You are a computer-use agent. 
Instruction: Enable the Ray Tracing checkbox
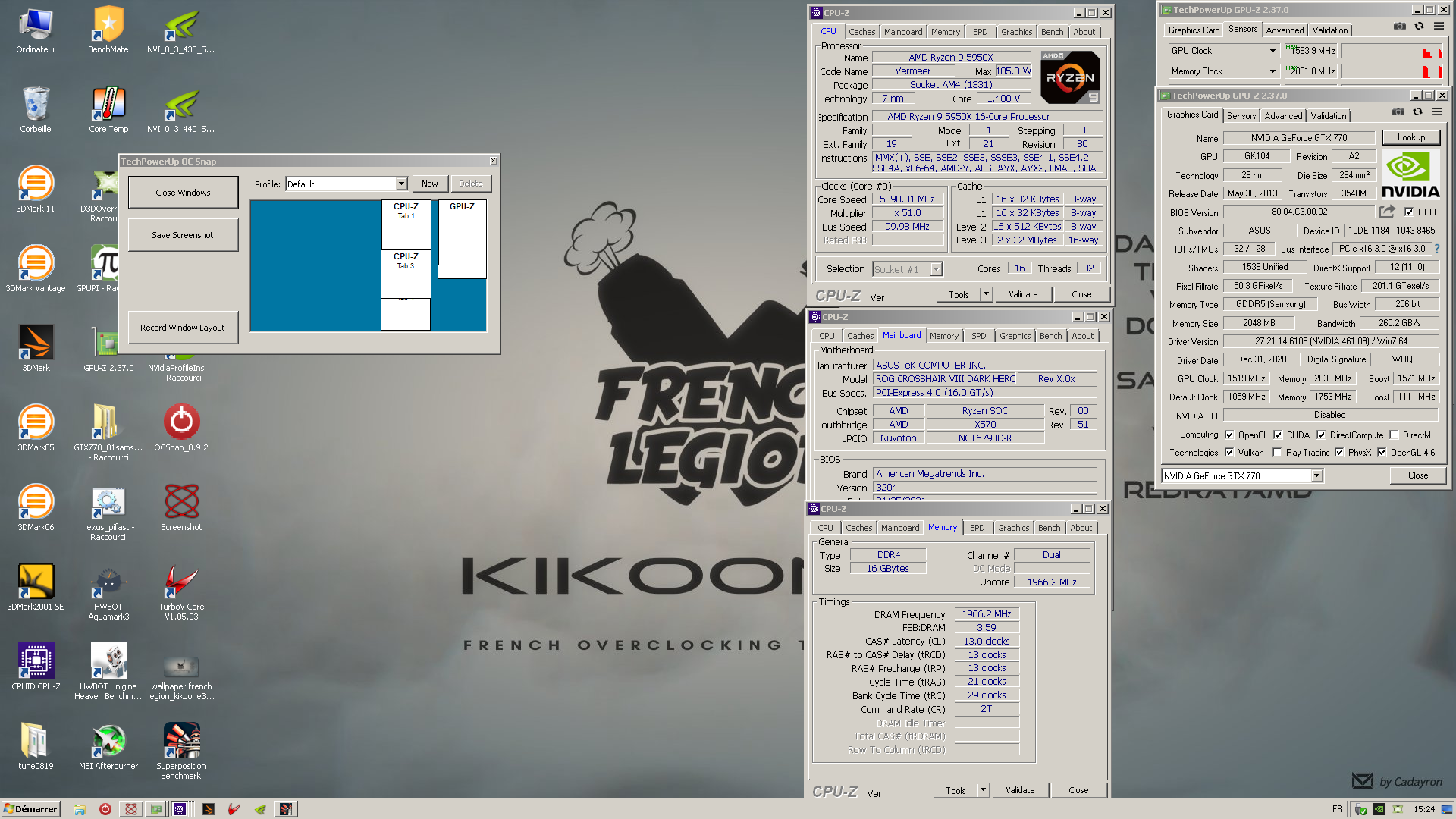1277,453
